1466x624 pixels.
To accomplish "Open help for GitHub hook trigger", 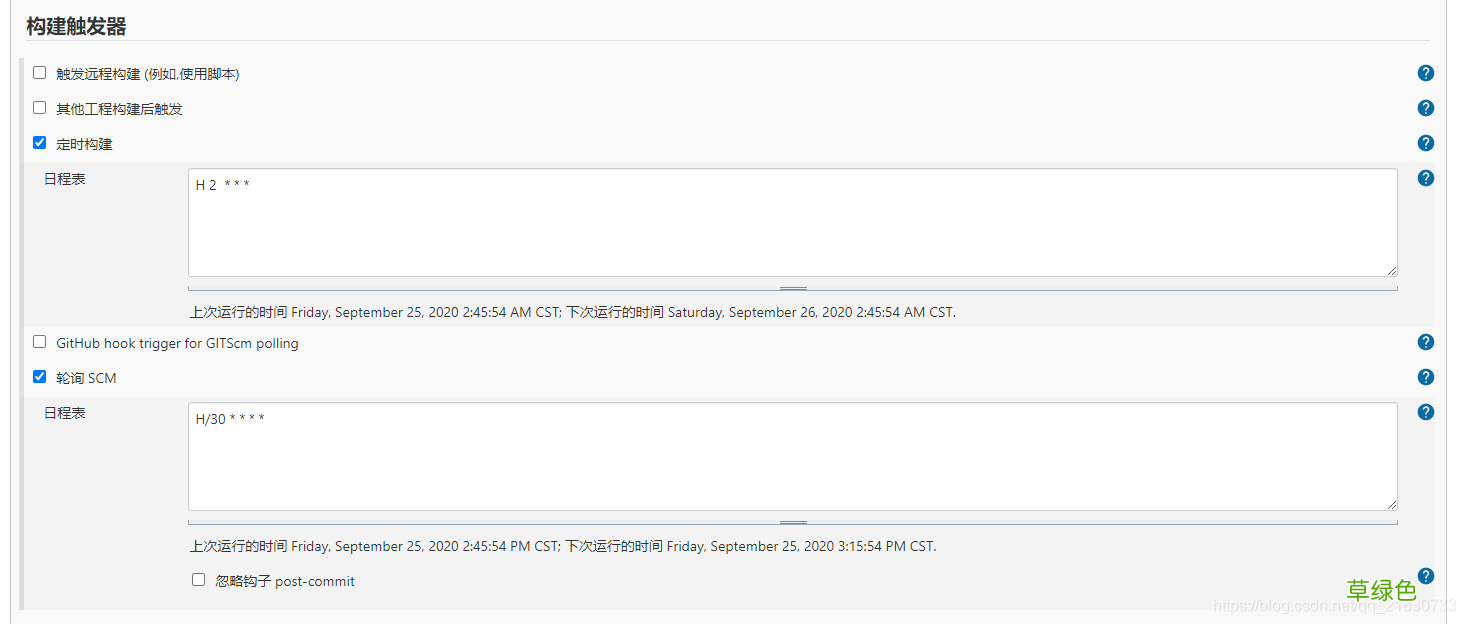I will tap(1425, 342).
